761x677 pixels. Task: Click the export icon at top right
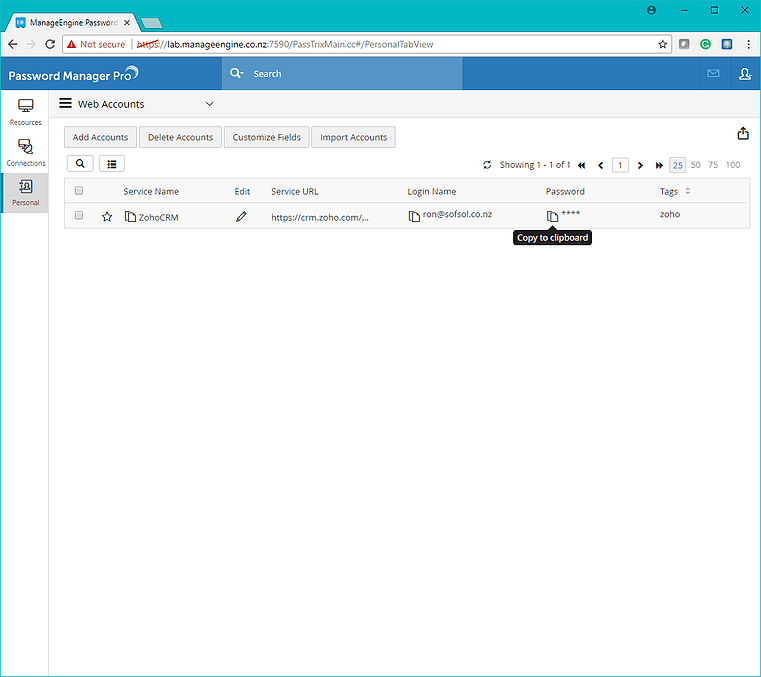coord(743,133)
